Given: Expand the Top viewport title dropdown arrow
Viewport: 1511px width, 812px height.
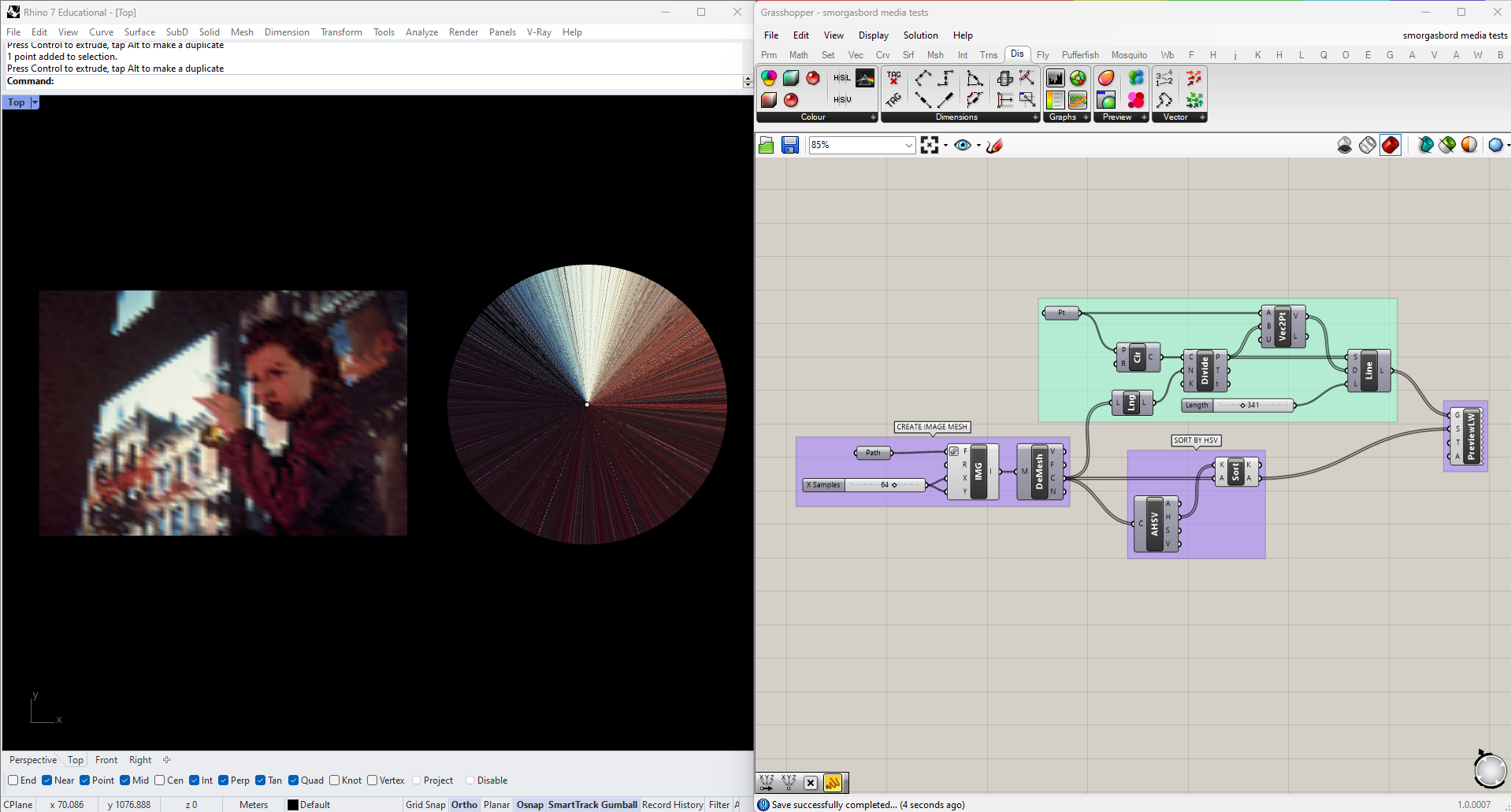Looking at the screenshot, I should pyautogui.click(x=35, y=102).
